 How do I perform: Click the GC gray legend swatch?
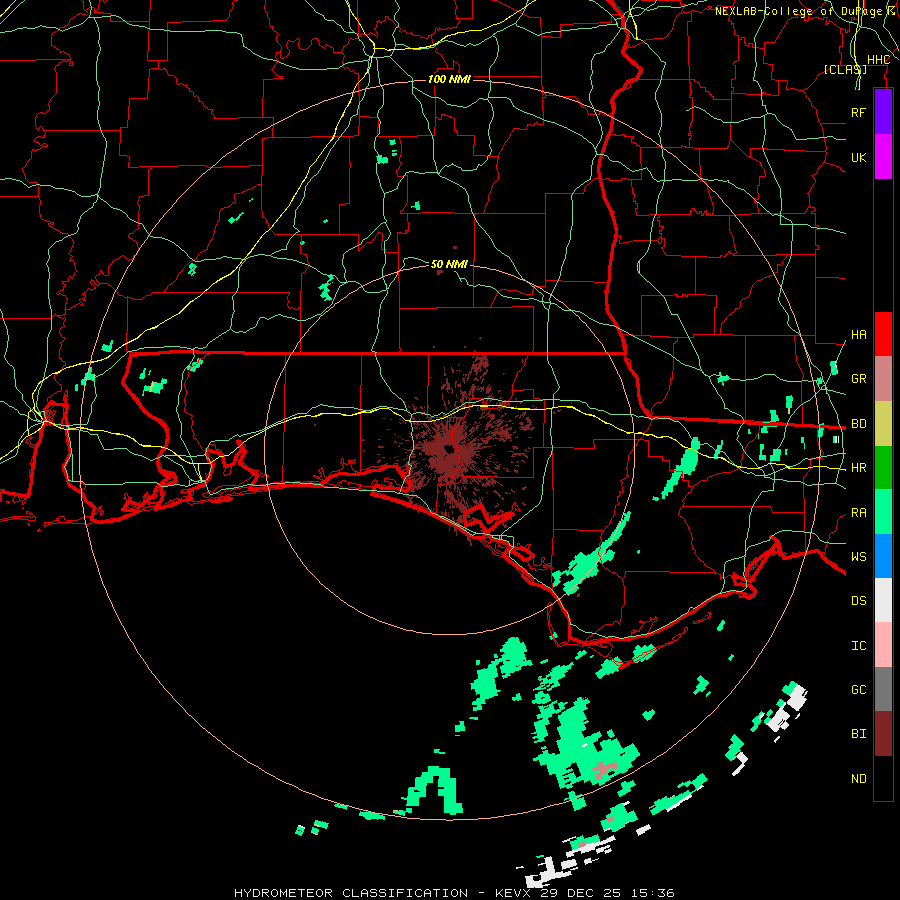click(883, 689)
